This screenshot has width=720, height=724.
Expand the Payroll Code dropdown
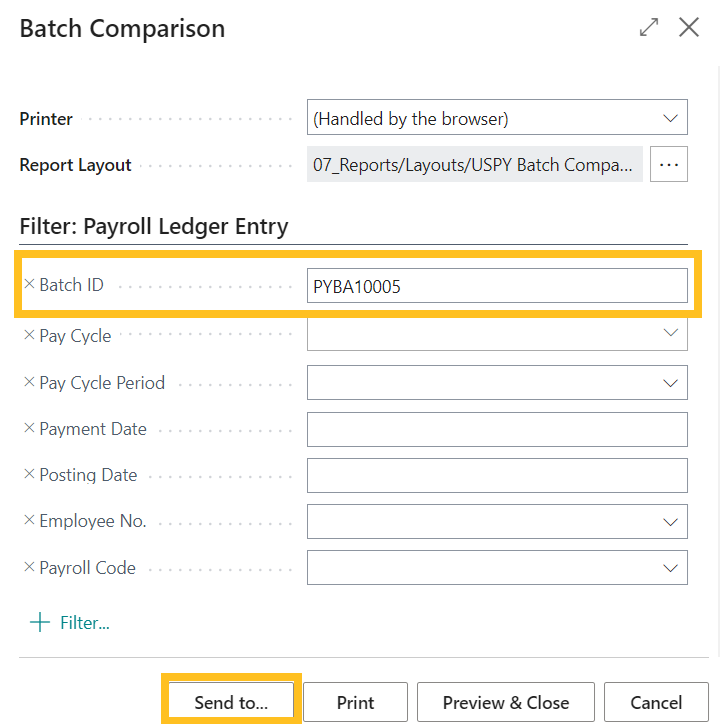point(670,567)
